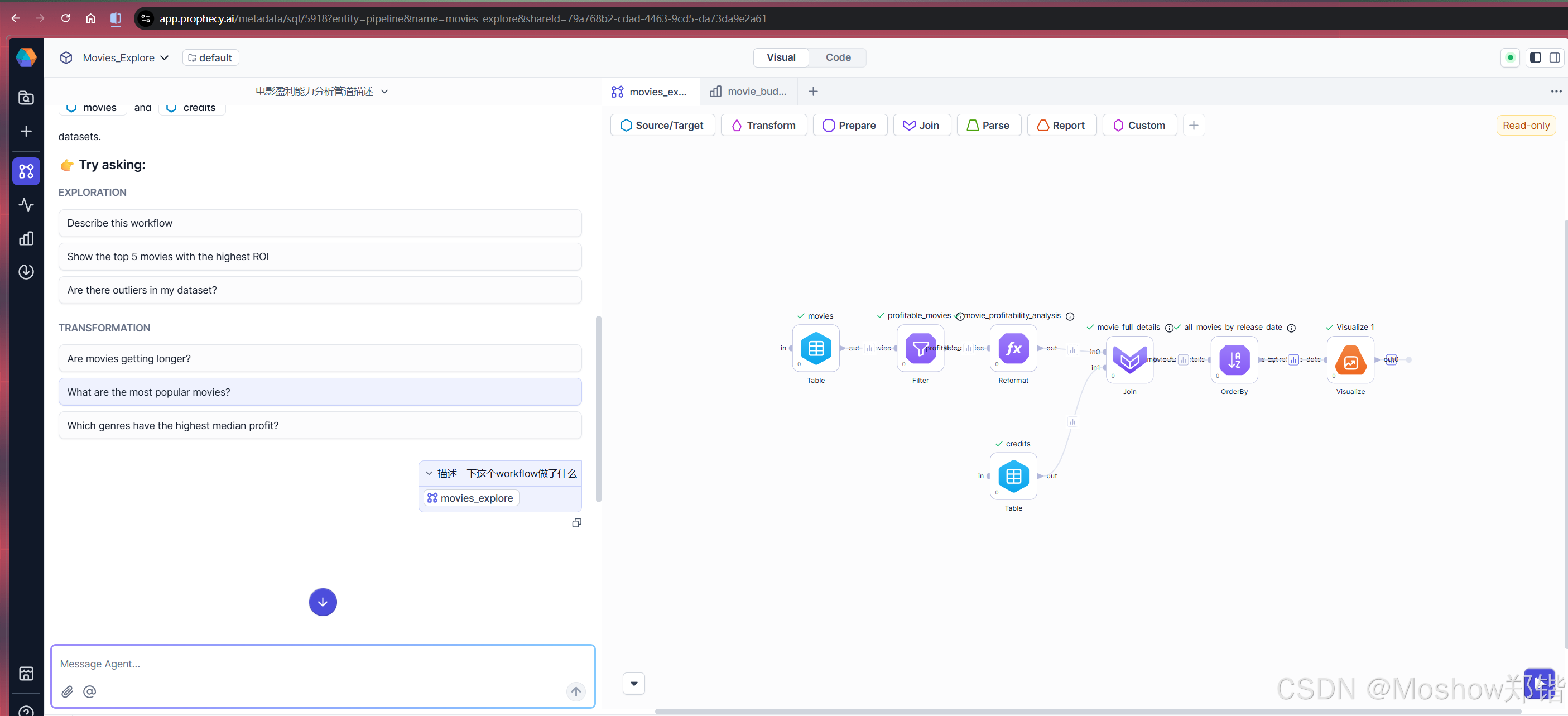Screen dimensions: 1568x716
Task: Toggle the left panel layout button
Action: tap(1535, 57)
